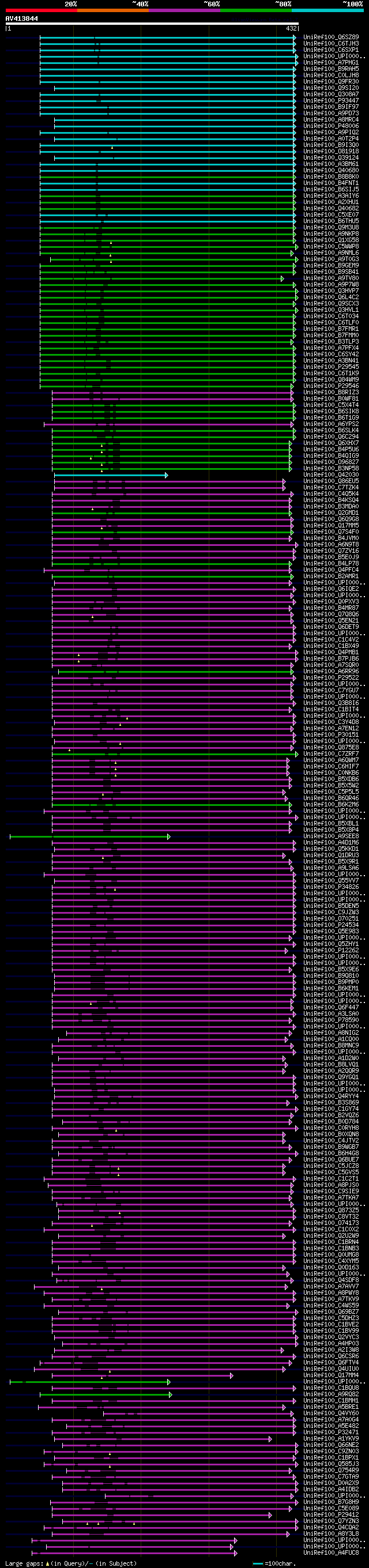Click hit label UniRef100_A9RQ82

pos(332,1394)
